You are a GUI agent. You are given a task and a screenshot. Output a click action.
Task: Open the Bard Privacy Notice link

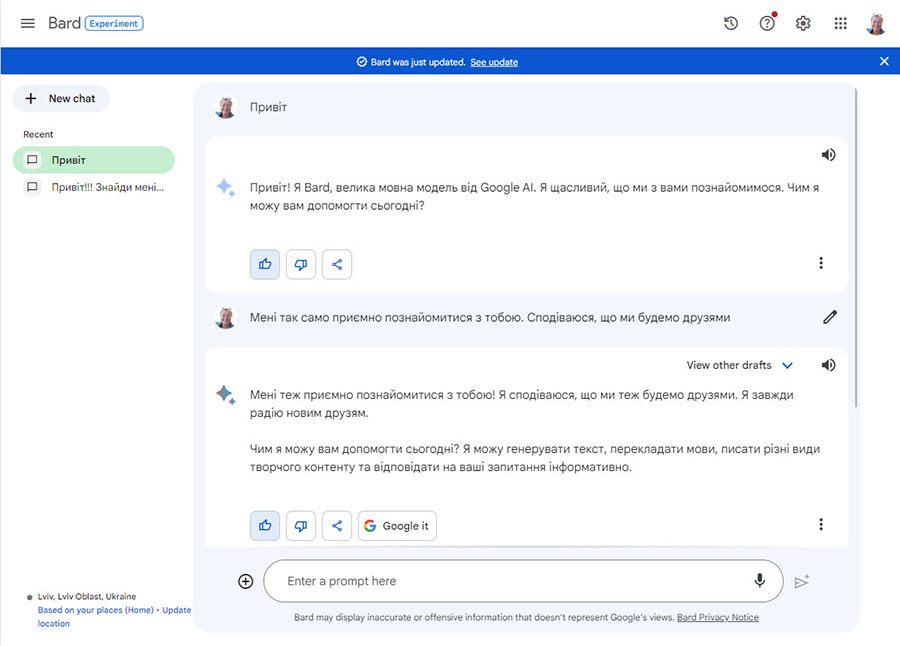pos(717,617)
